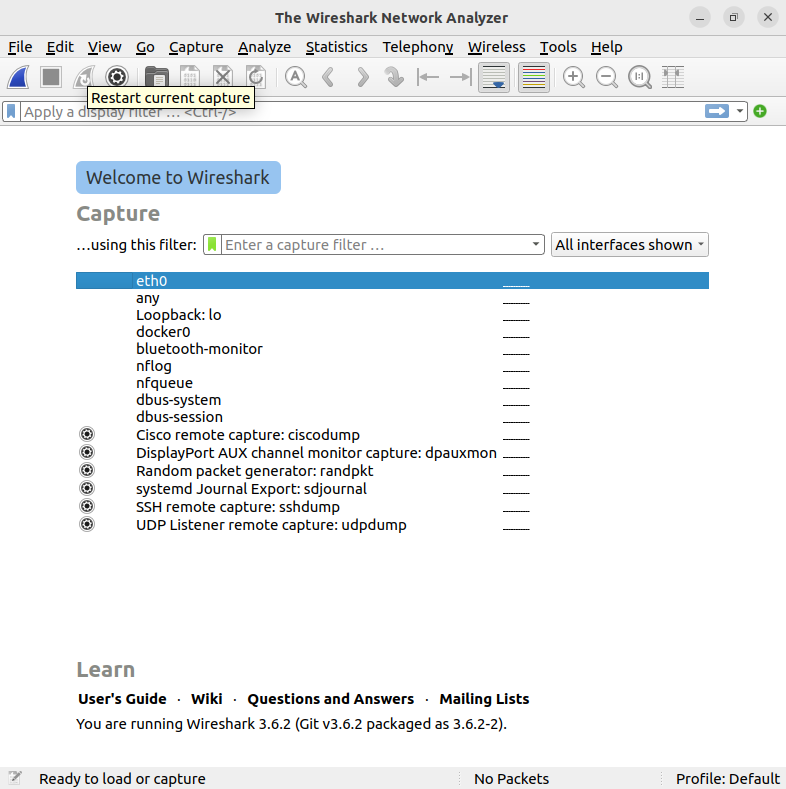Image resolution: width=786 pixels, height=789 pixels.
Task: Open the Statistics menu
Action: [x=336, y=47]
